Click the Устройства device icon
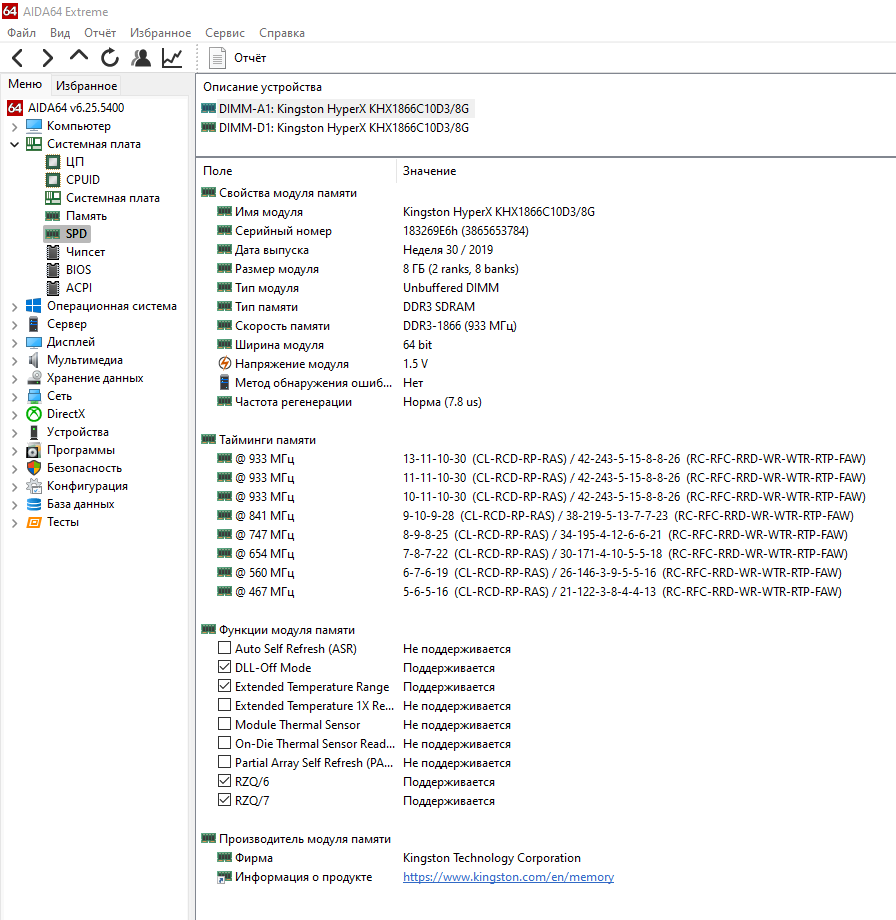 tap(34, 432)
